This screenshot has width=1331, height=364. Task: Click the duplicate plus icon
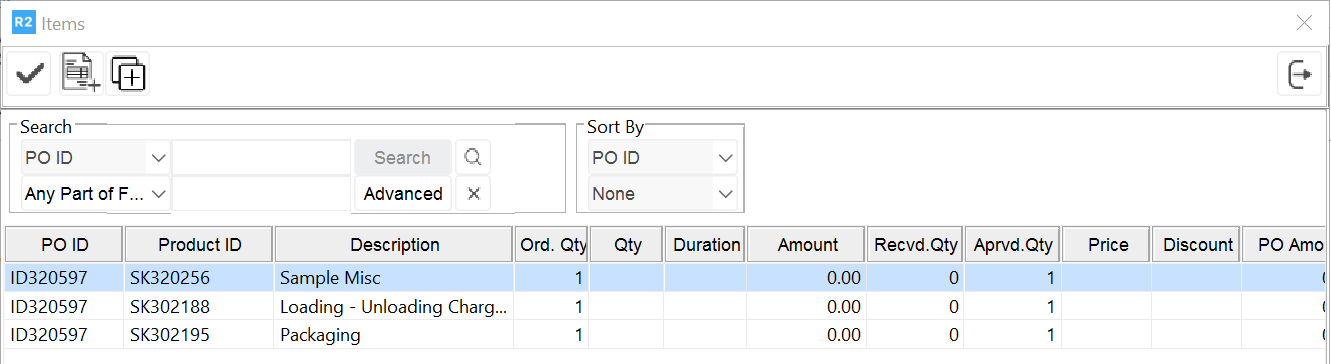click(128, 74)
